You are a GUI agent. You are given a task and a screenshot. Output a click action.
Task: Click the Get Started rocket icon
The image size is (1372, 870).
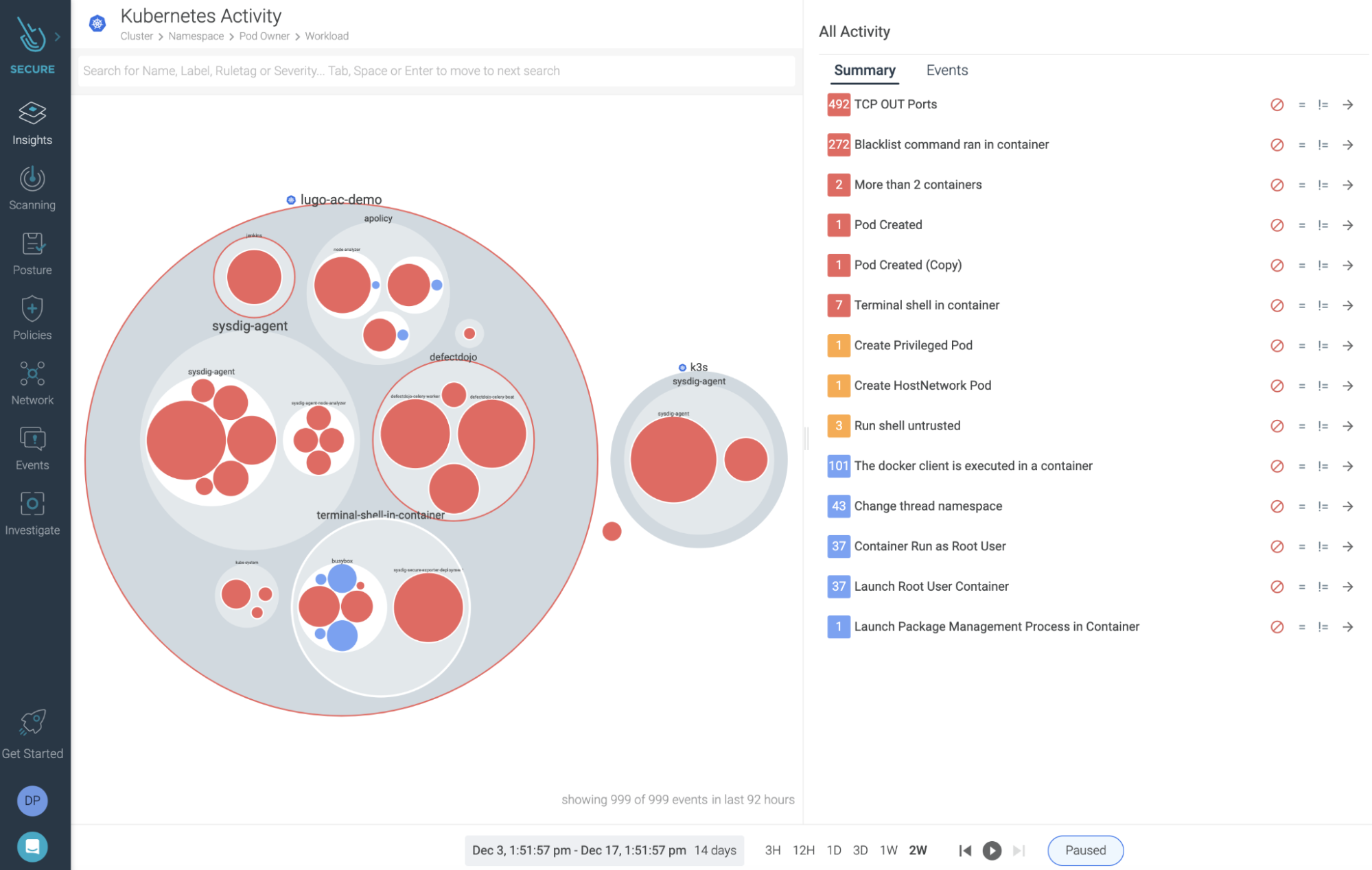32,722
